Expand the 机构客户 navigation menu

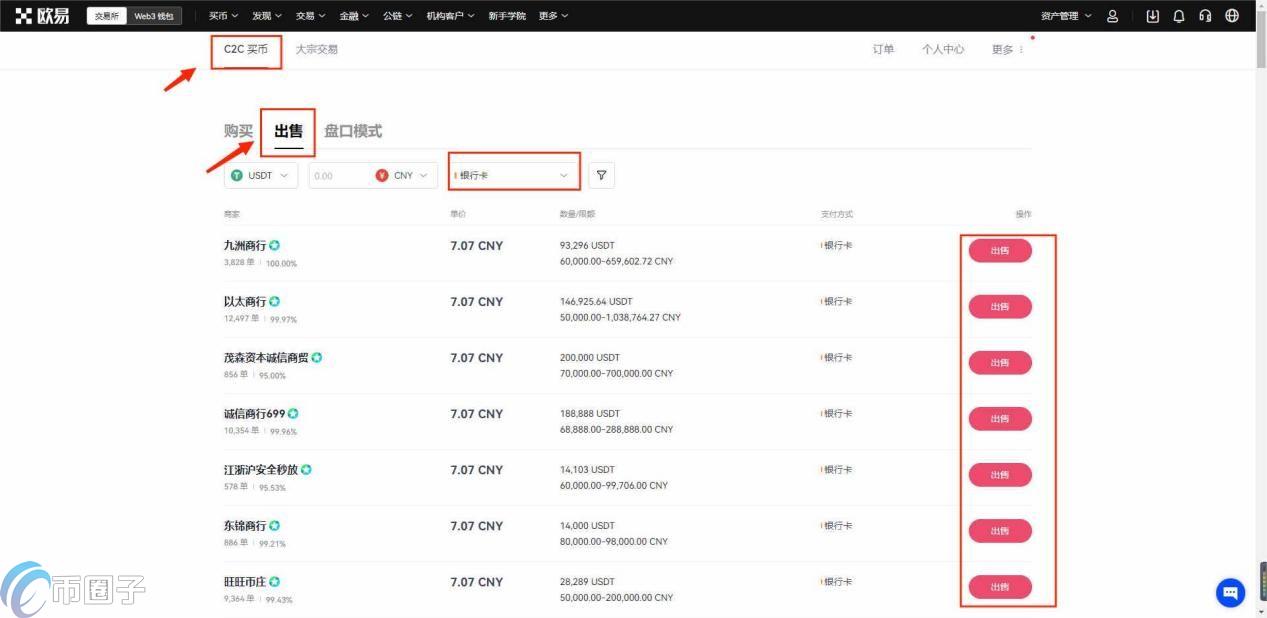pos(451,16)
